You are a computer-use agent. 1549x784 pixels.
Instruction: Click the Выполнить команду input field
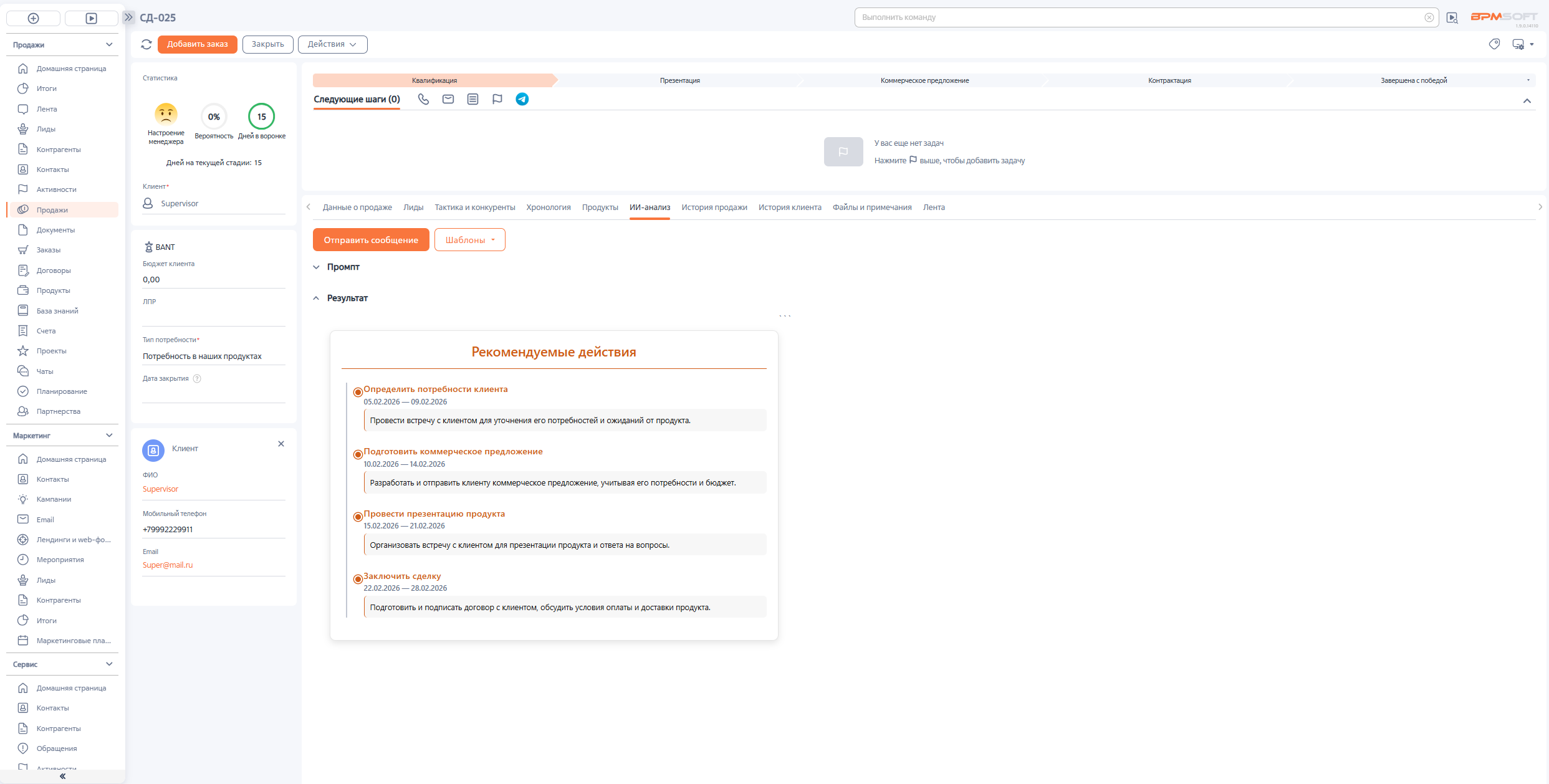(1141, 17)
